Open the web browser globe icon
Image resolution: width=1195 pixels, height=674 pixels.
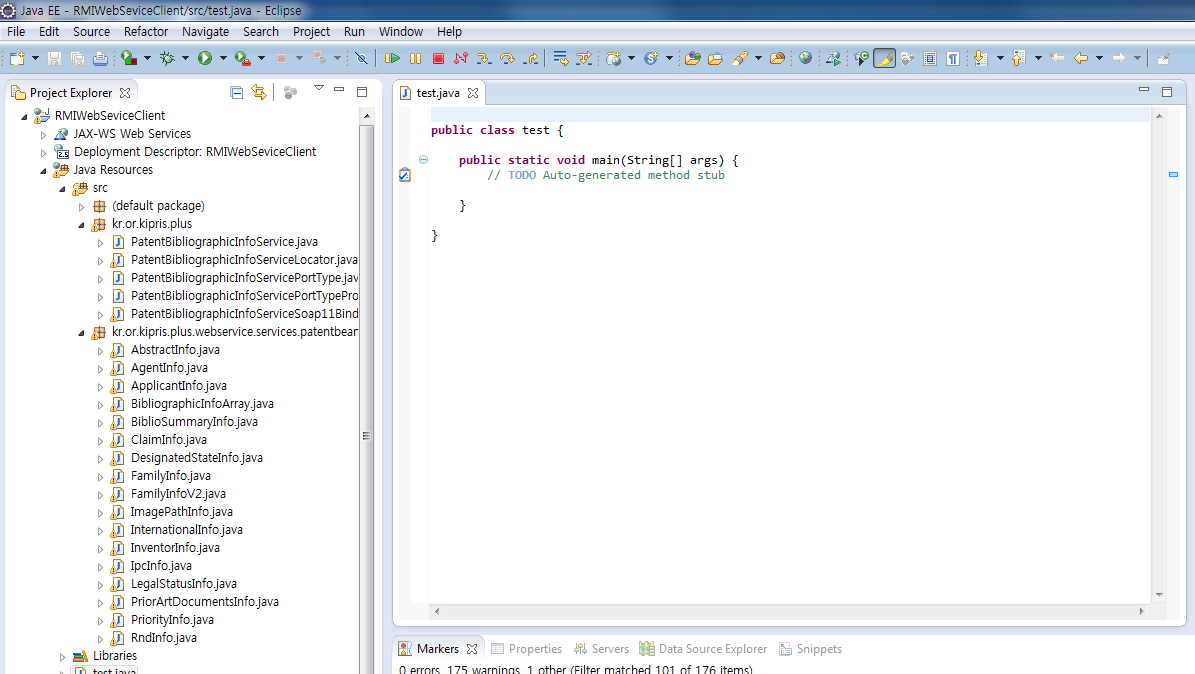[x=805, y=59]
